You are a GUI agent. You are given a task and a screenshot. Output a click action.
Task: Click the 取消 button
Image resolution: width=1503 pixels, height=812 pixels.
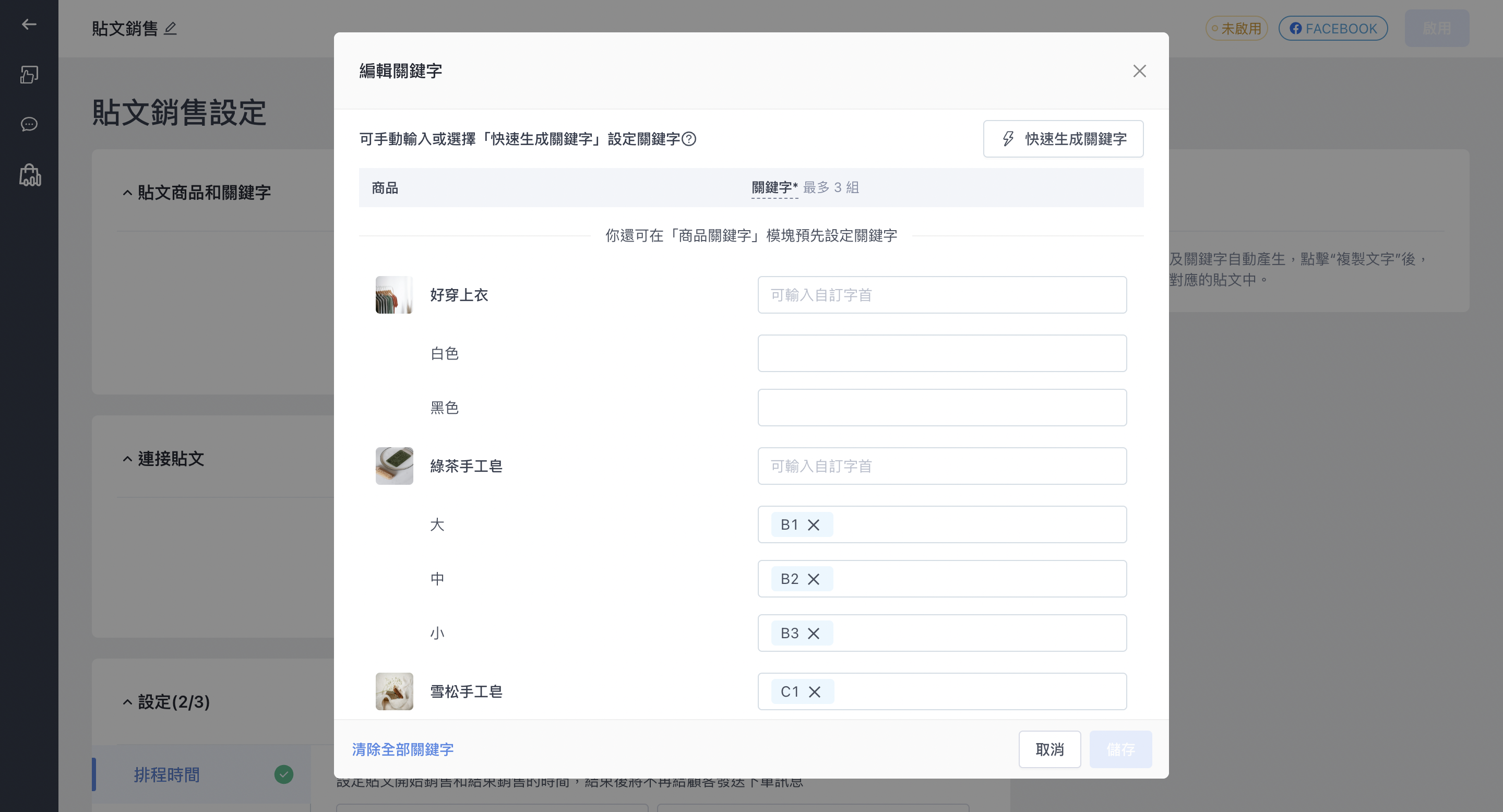pyautogui.click(x=1049, y=749)
